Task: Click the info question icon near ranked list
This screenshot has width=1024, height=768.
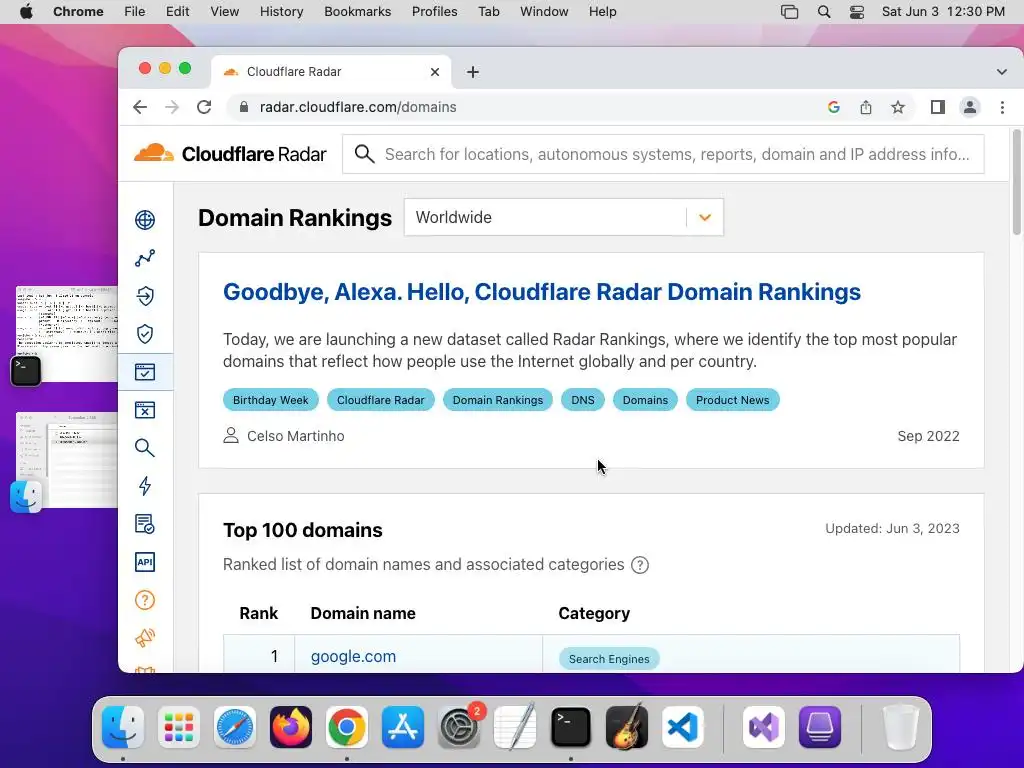Action: click(640, 565)
